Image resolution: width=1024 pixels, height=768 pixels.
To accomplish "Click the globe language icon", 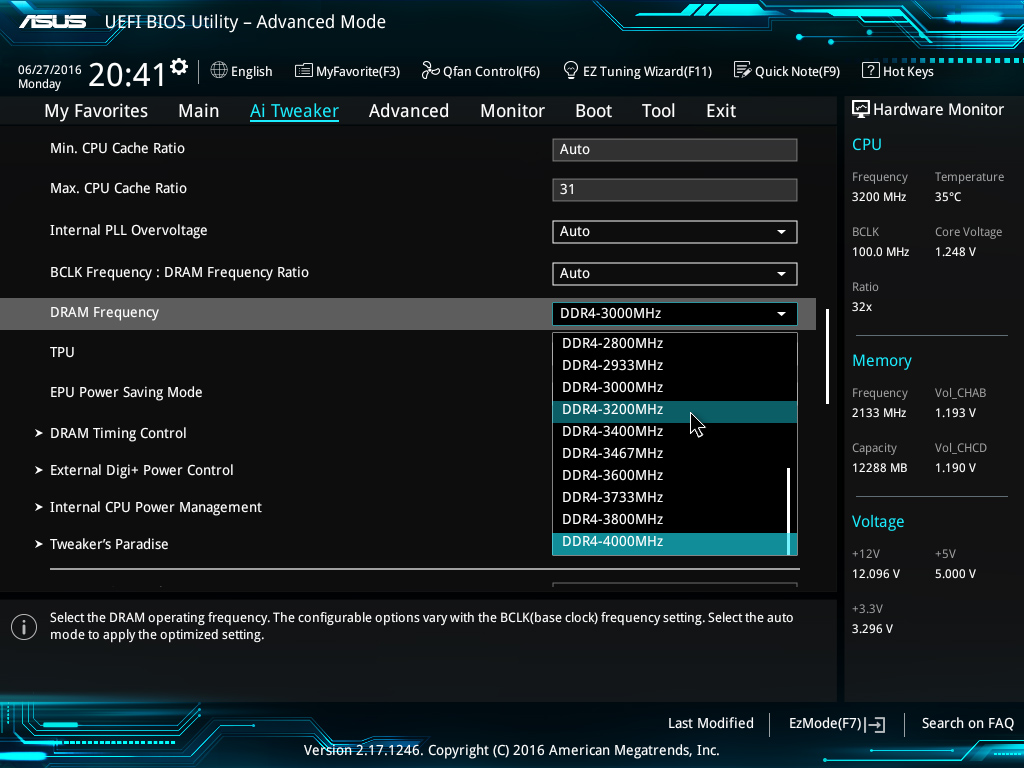I will [219, 71].
